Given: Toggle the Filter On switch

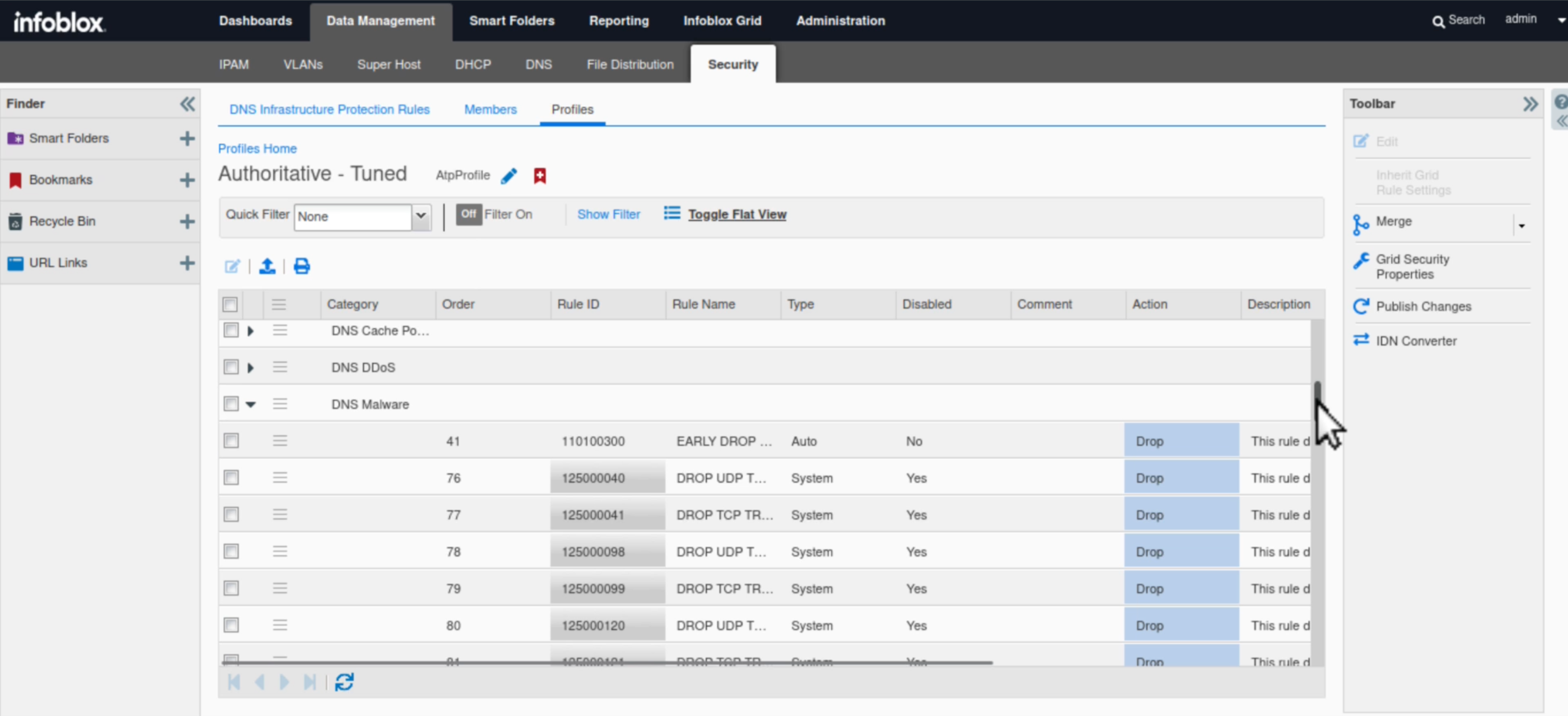Looking at the screenshot, I should (x=469, y=214).
